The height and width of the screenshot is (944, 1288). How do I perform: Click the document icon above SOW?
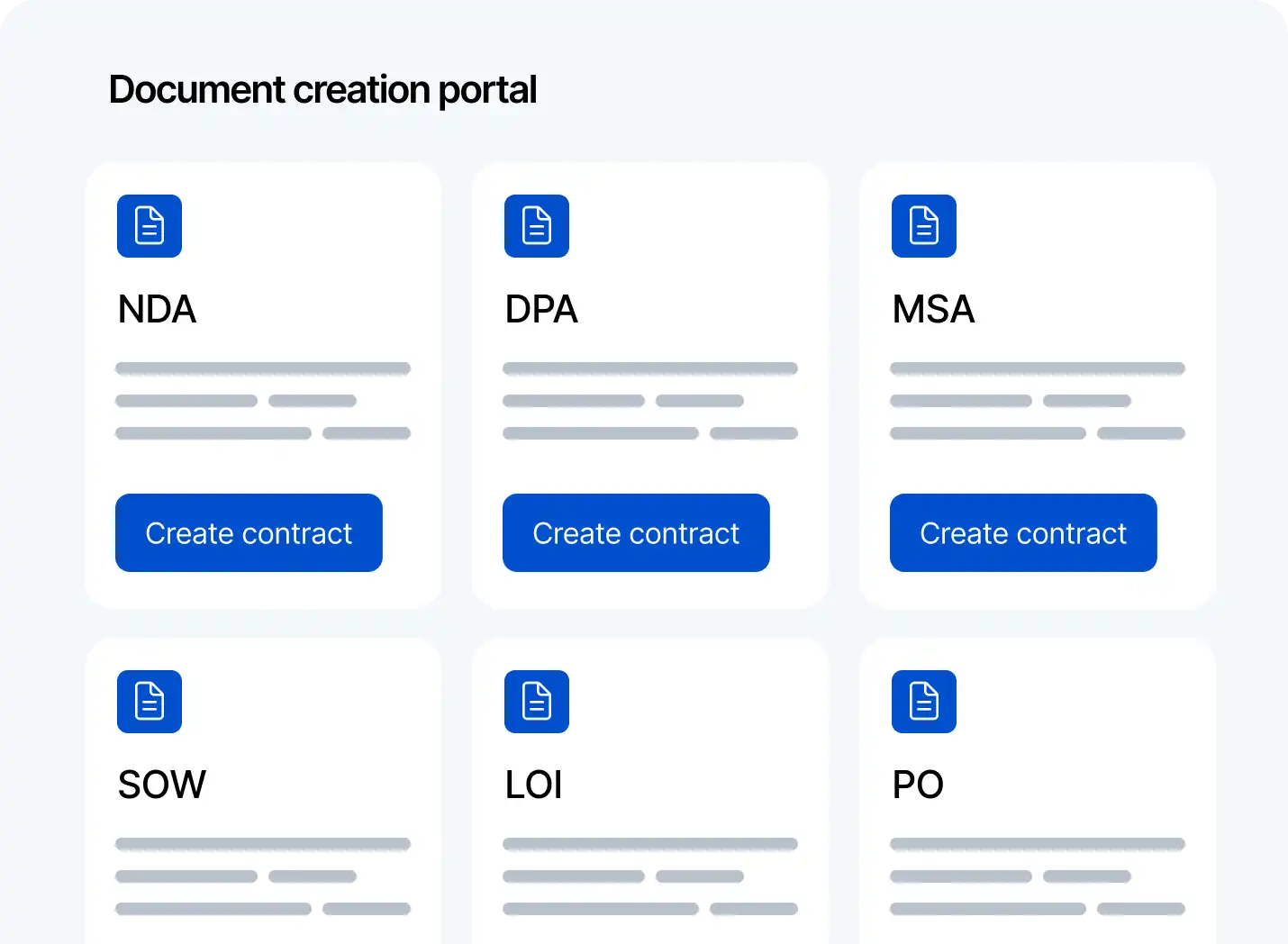pyautogui.click(x=150, y=702)
